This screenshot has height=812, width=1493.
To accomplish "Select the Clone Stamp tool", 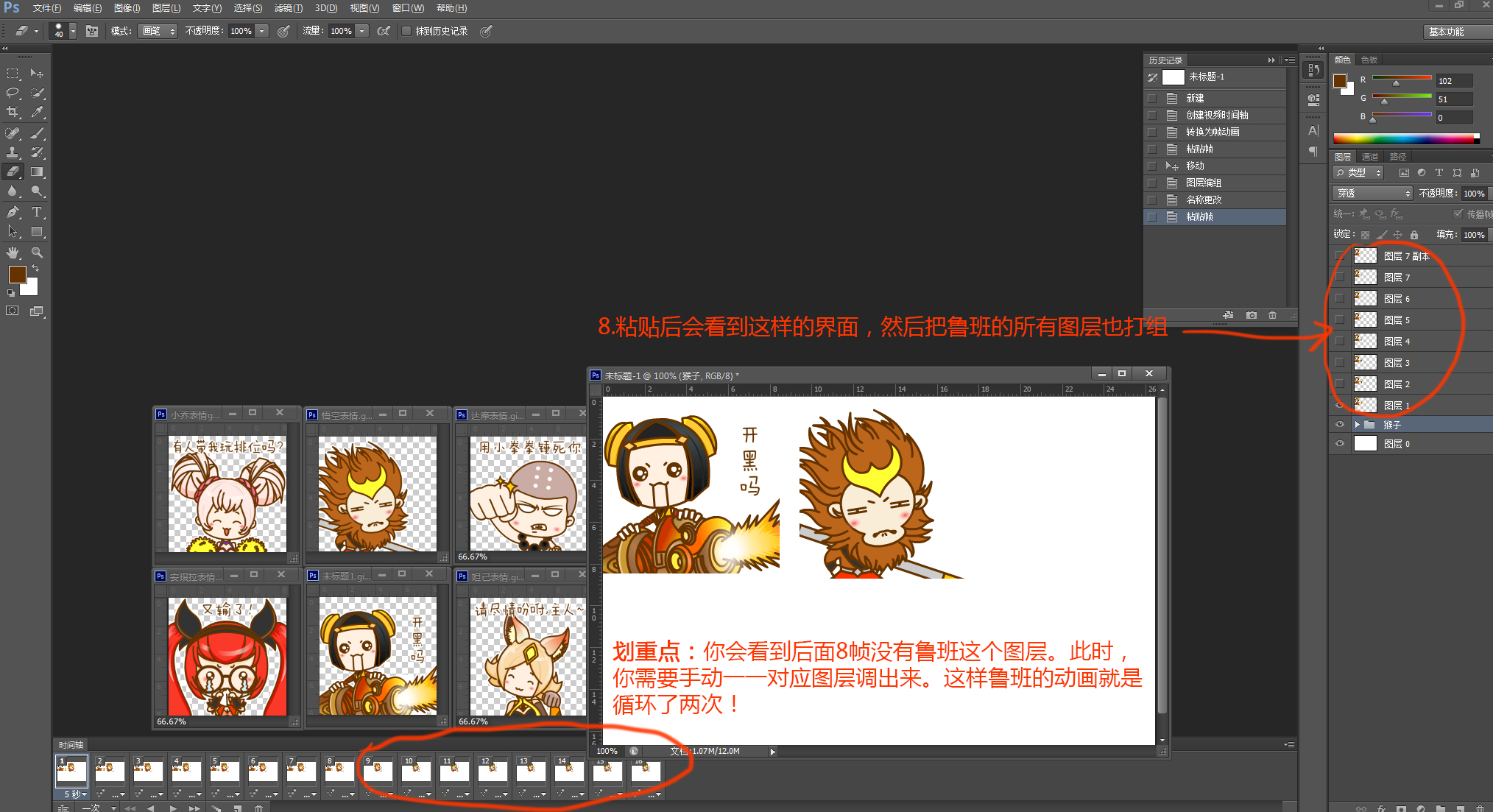I will [13, 152].
